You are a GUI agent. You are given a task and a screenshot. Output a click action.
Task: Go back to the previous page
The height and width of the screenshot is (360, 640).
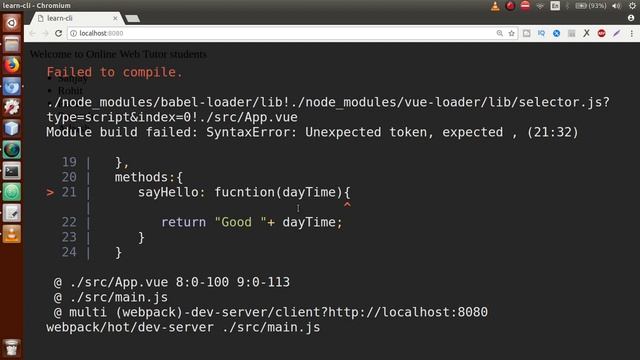32,33
